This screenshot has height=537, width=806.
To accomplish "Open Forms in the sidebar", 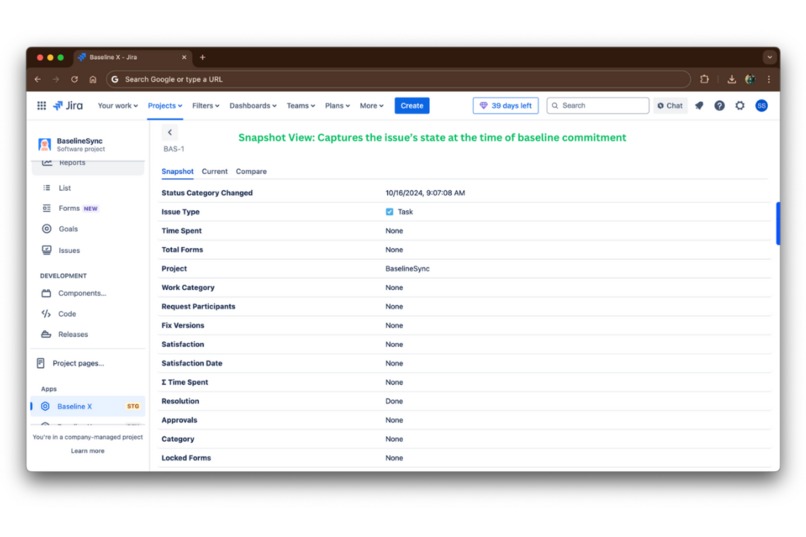I will (x=69, y=208).
